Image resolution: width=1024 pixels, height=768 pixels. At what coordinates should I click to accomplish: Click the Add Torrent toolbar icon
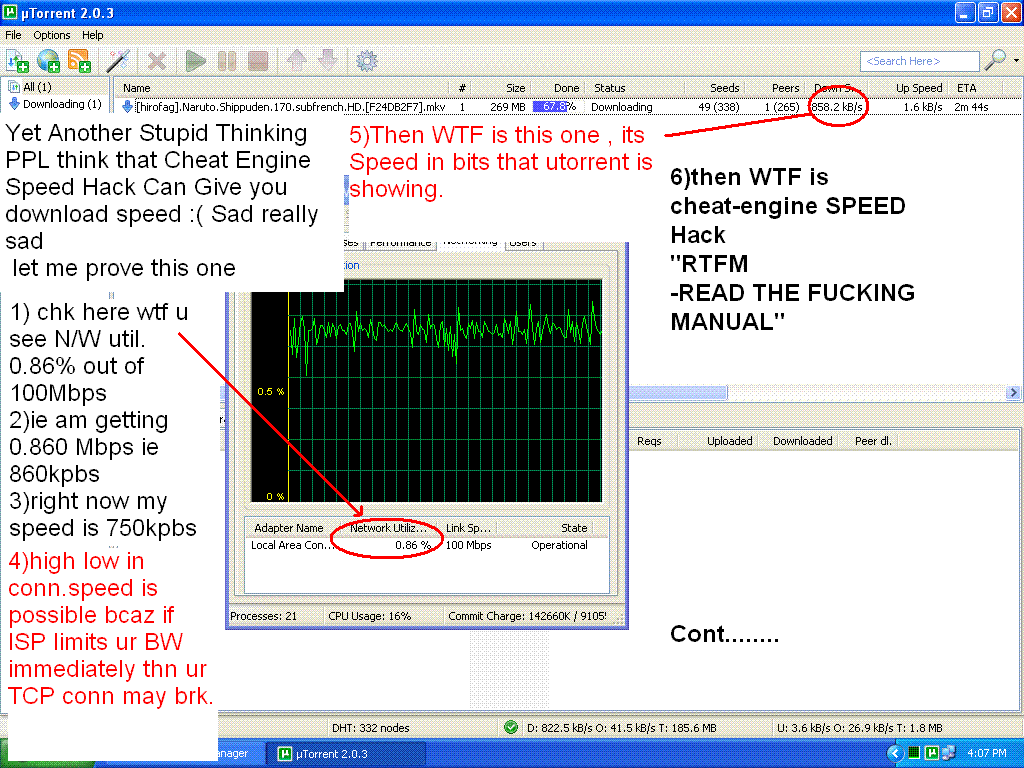tap(17, 61)
